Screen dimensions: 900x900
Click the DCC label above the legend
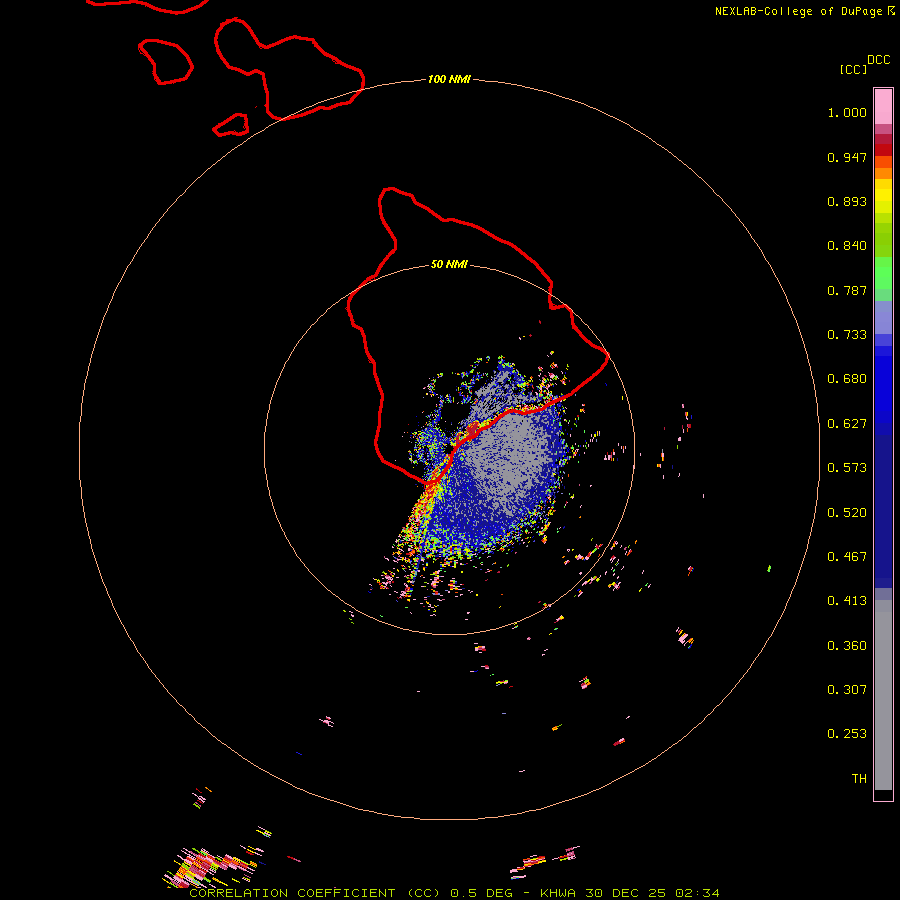(x=879, y=60)
